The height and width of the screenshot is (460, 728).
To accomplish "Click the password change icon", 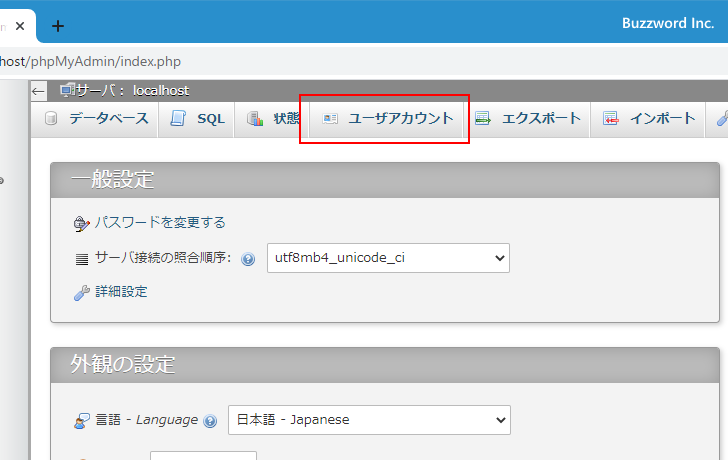I will 82,224.
